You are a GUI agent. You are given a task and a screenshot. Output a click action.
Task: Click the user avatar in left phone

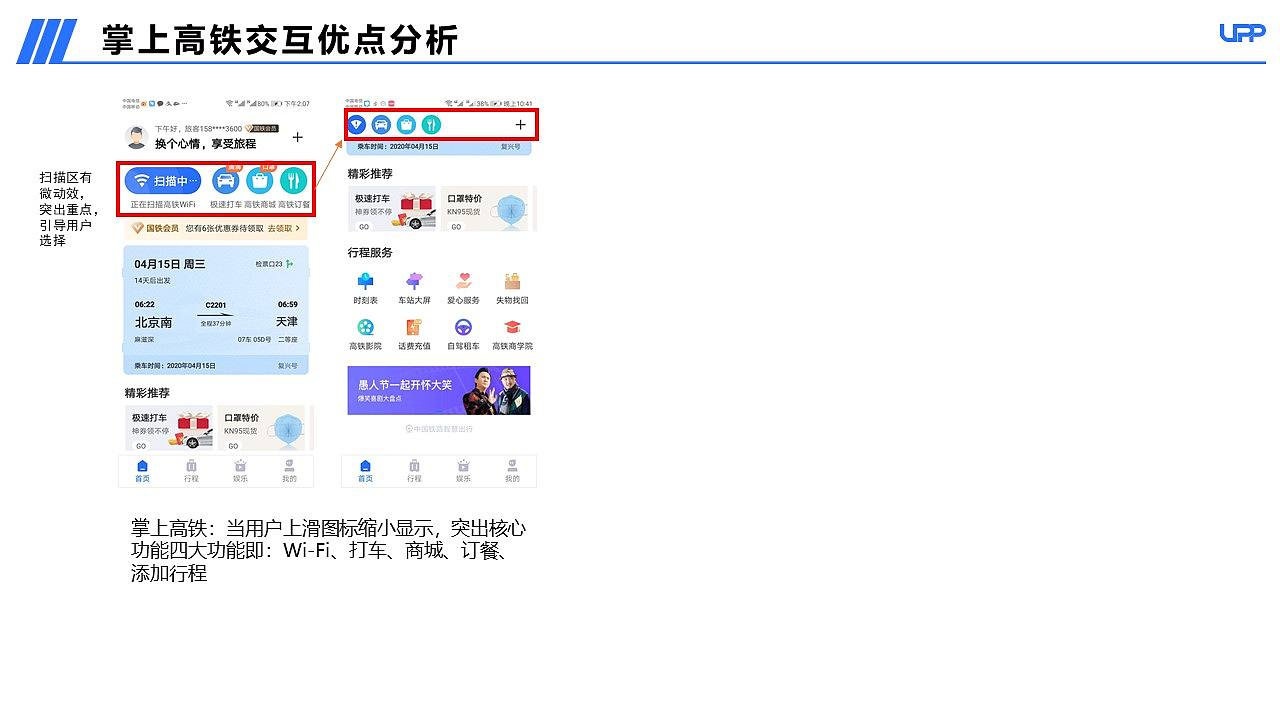tap(136, 137)
